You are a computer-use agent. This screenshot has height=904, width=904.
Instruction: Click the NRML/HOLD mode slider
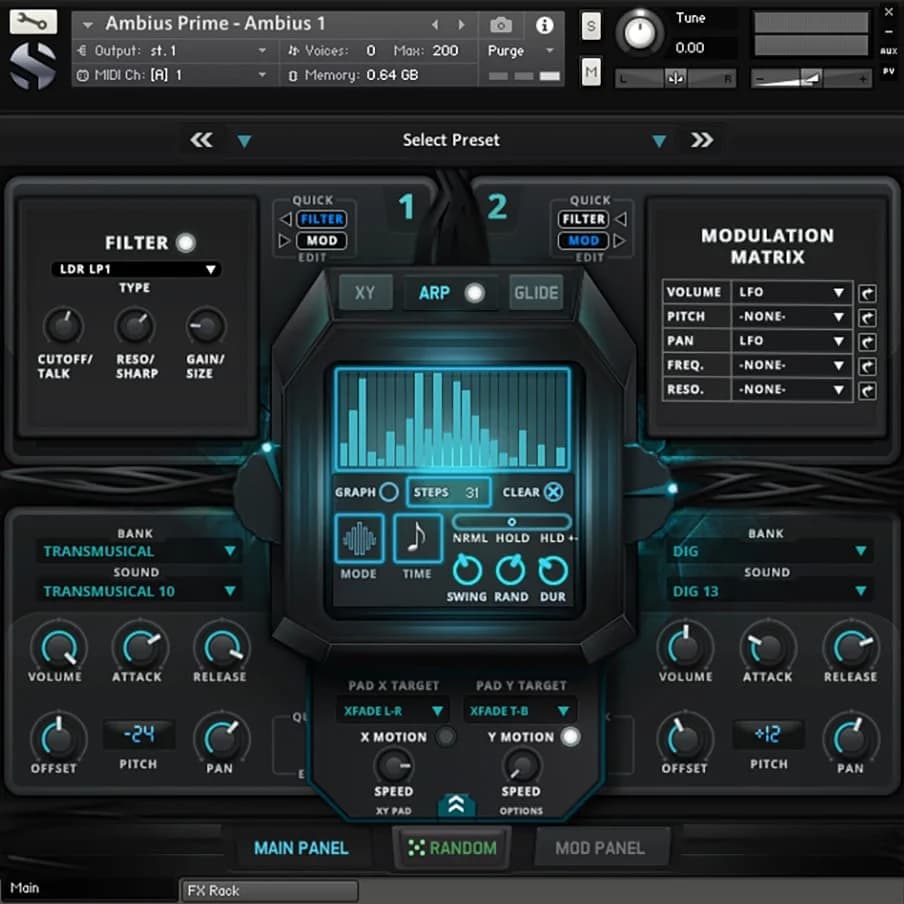click(511, 522)
